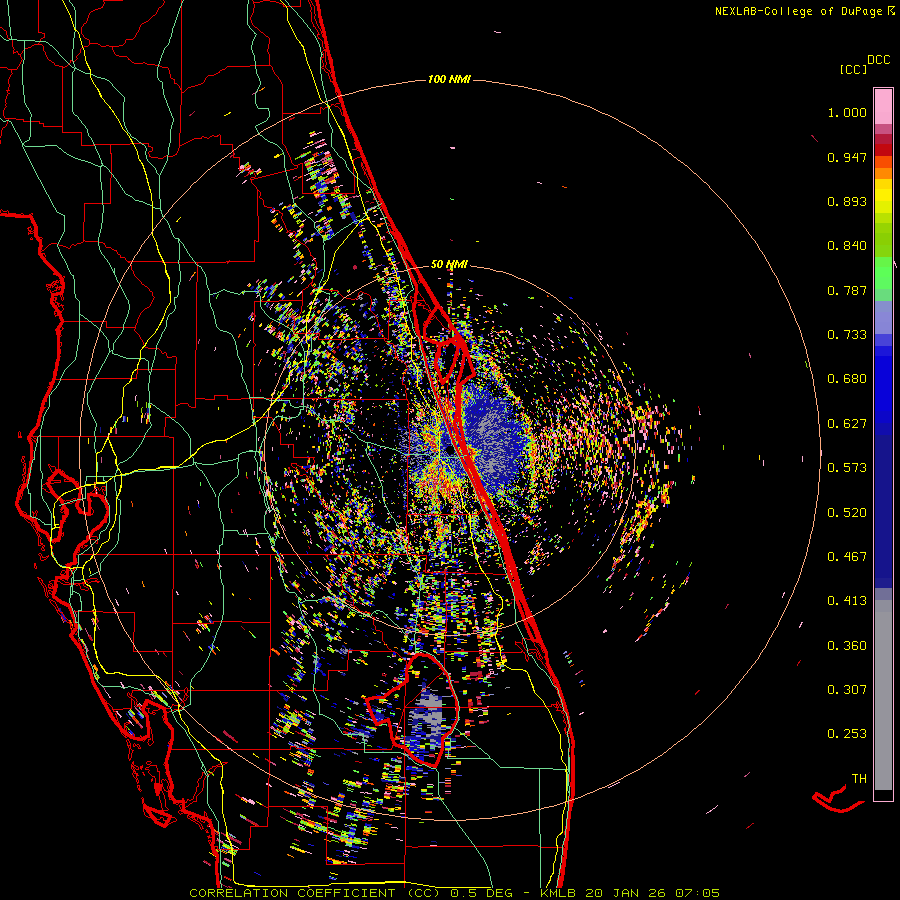The width and height of the screenshot is (900, 900).
Task: Select the 0.573 color scale value
Action: (x=847, y=468)
